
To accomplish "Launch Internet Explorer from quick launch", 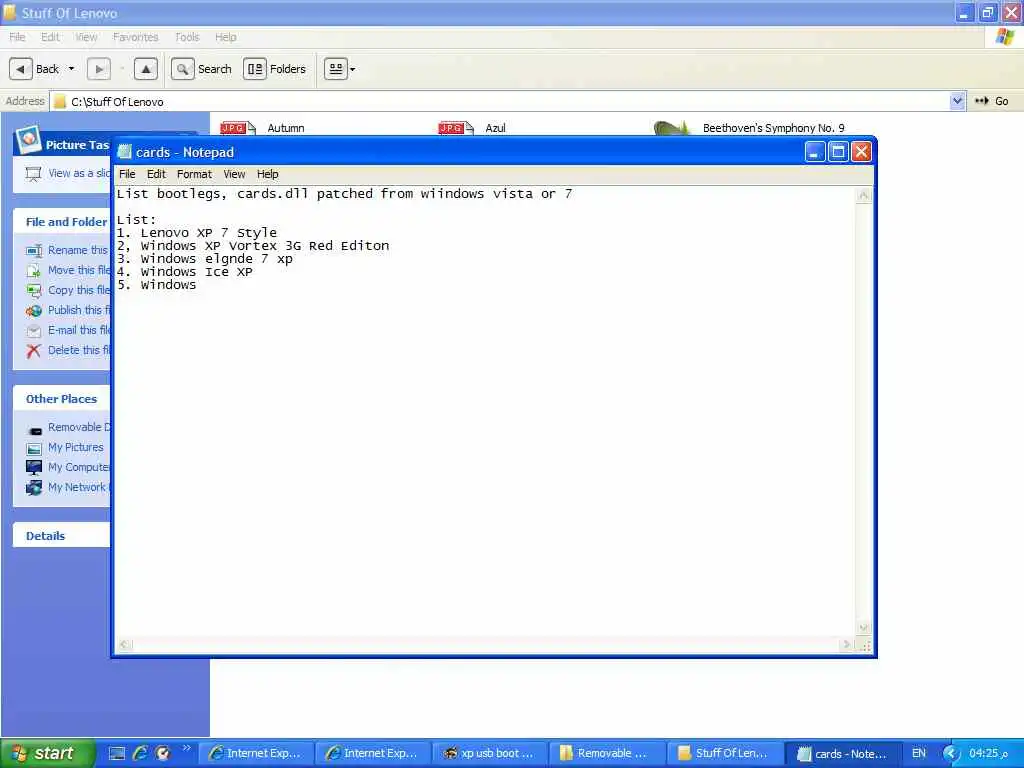I will [x=140, y=753].
